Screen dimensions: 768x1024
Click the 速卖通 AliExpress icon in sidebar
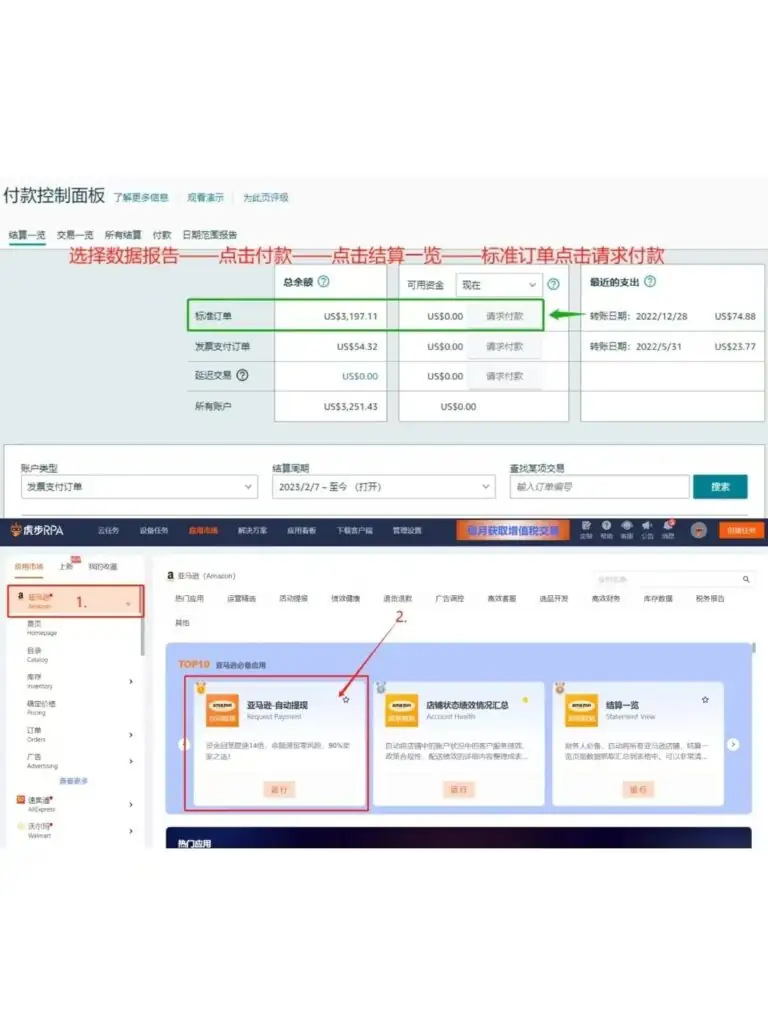[21, 800]
